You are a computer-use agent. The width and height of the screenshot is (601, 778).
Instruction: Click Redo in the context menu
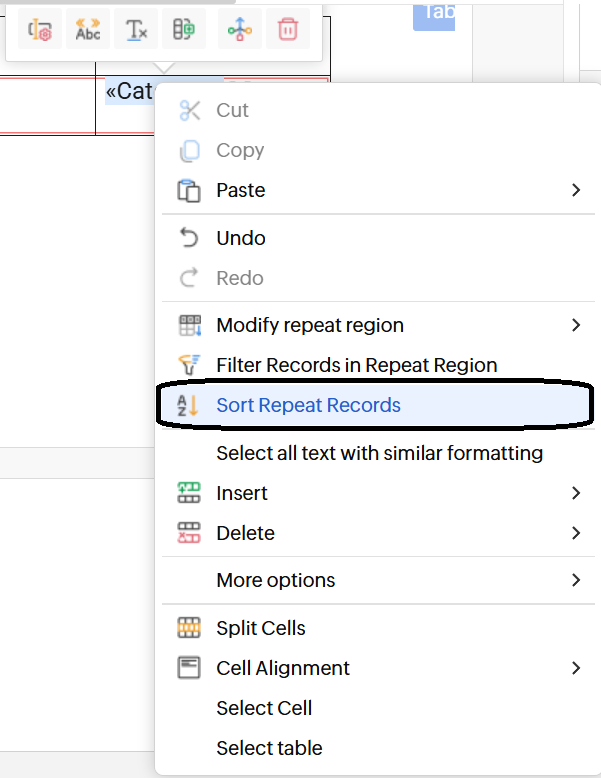[240, 278]
